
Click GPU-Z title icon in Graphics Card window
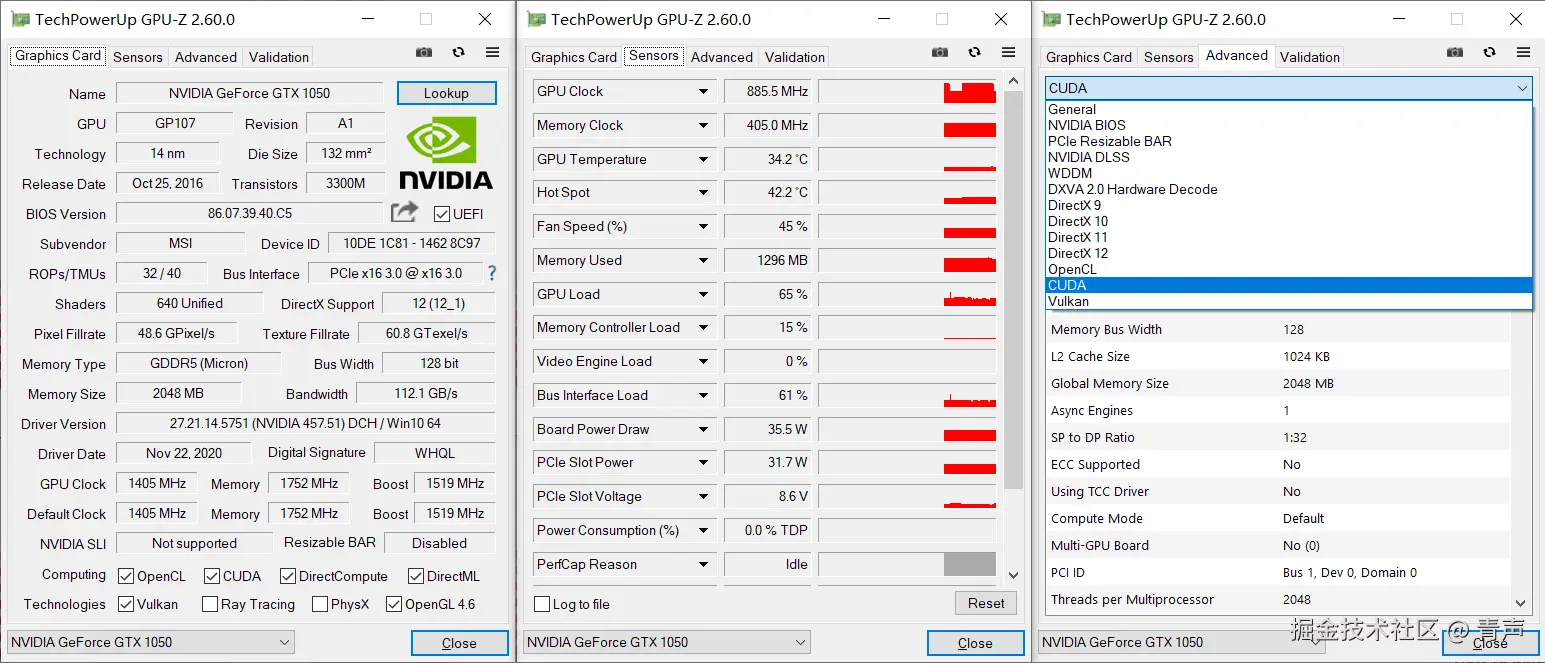point(20,19)
